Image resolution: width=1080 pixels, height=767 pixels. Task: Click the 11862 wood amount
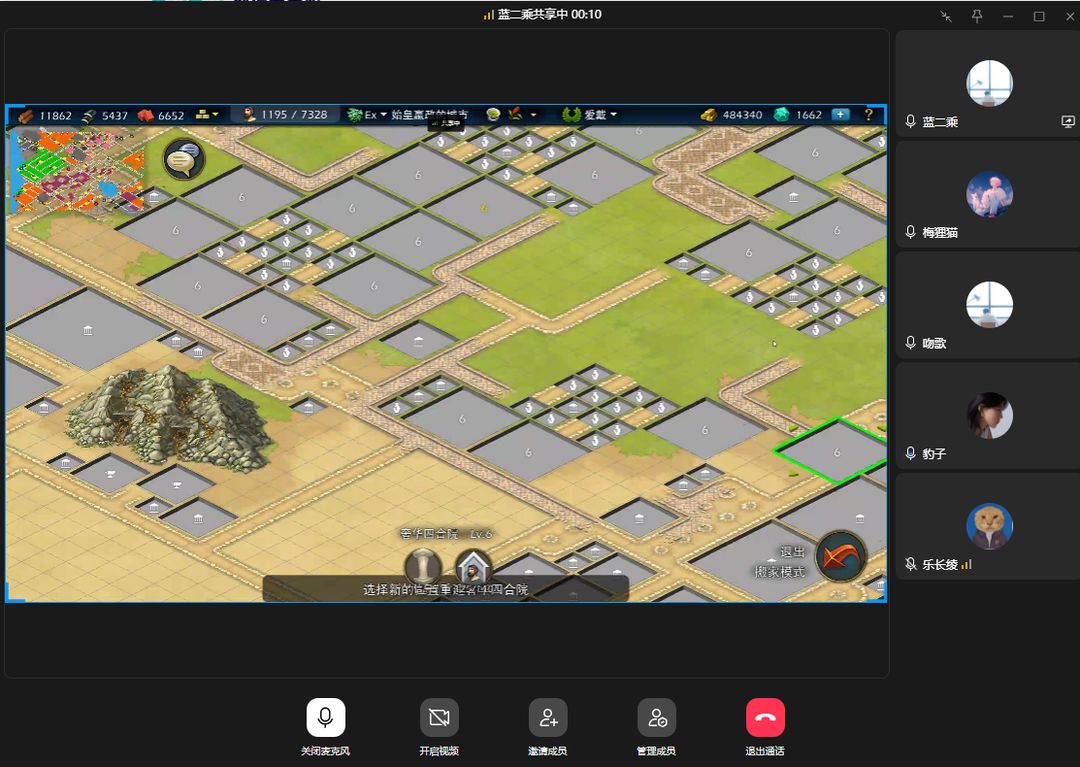(56, 116)
